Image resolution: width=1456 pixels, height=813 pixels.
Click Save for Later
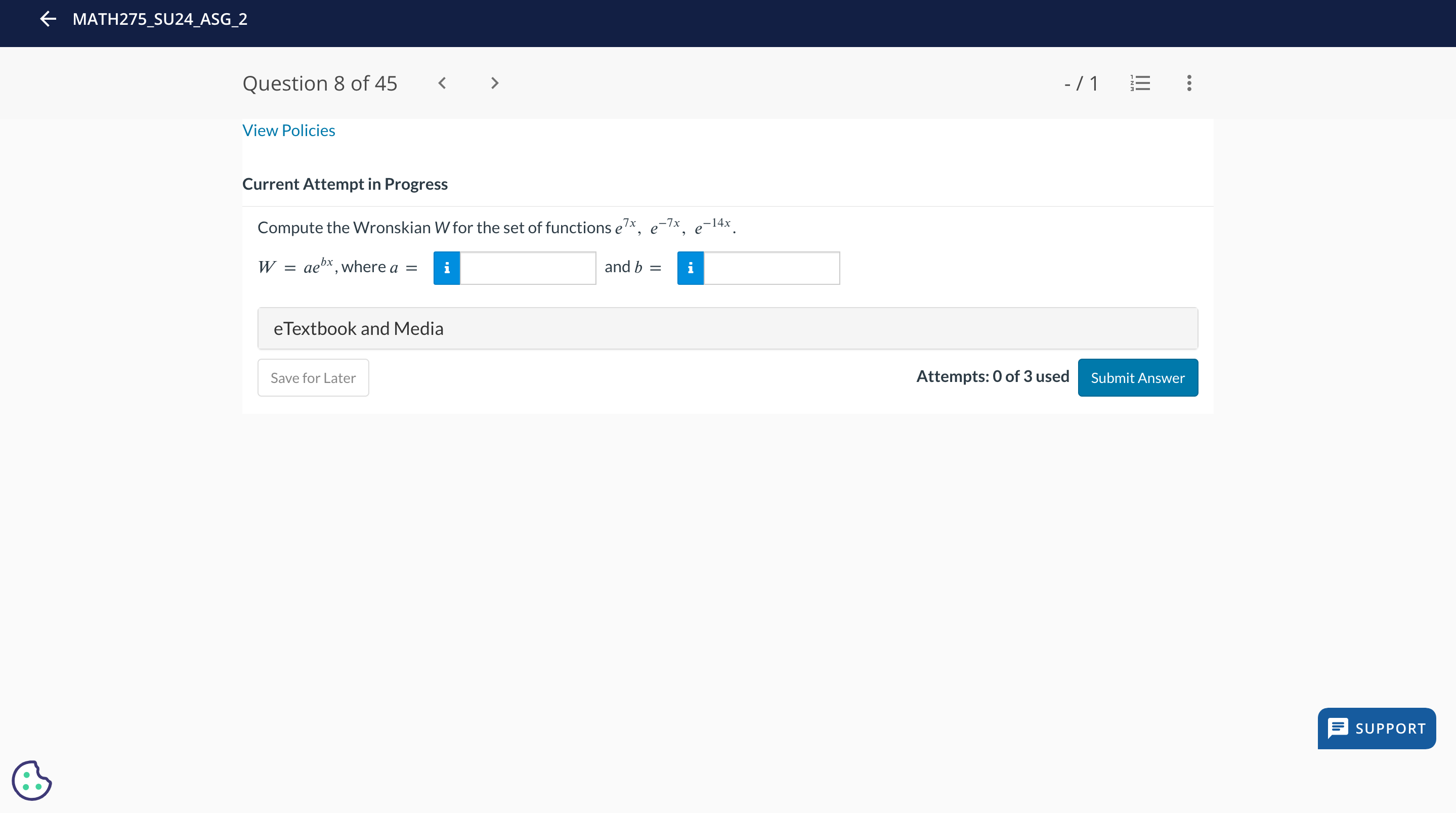coord(313,377)
